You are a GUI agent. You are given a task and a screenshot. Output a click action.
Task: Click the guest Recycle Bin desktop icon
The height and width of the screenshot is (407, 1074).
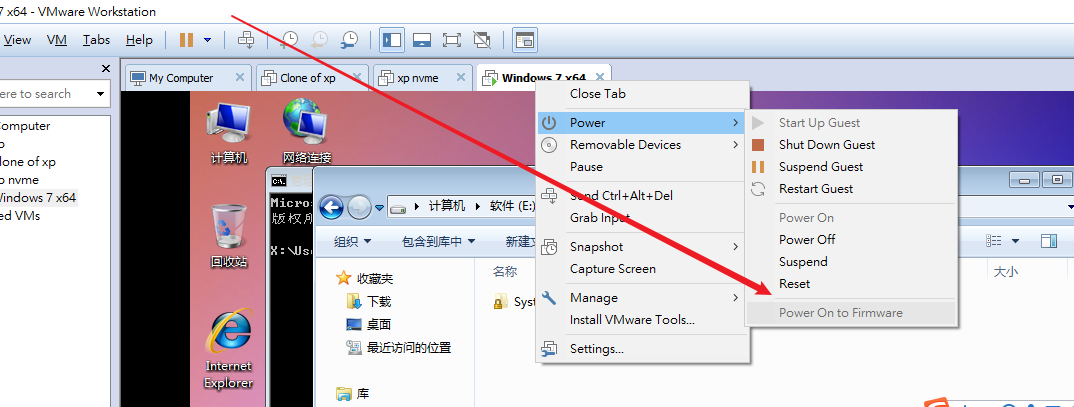pyautogui.click(x=229, y=236)
